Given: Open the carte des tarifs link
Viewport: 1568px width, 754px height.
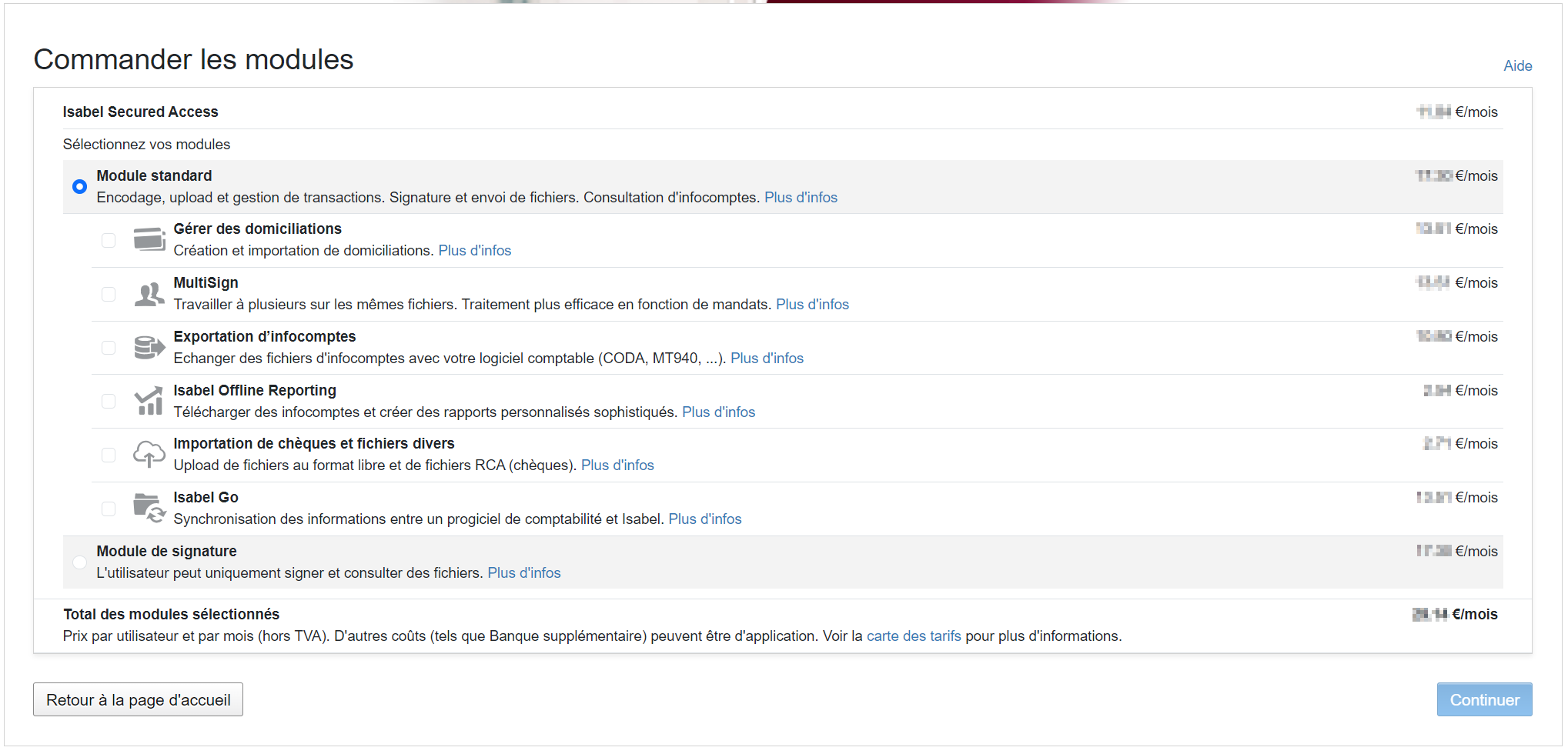Looking at the screenshot, I should point(914,636).
